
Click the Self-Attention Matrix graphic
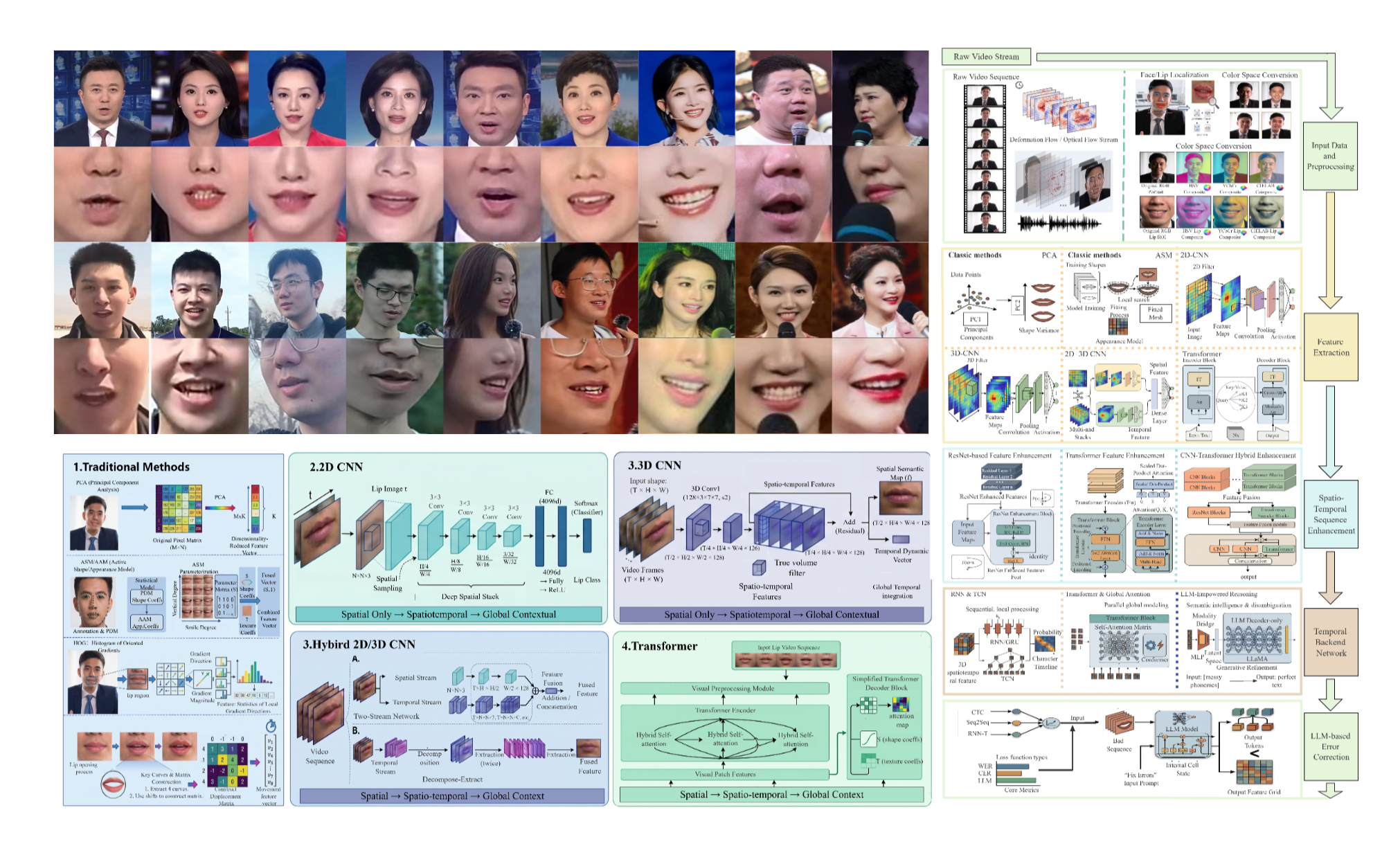click(x=1118, y=648)
